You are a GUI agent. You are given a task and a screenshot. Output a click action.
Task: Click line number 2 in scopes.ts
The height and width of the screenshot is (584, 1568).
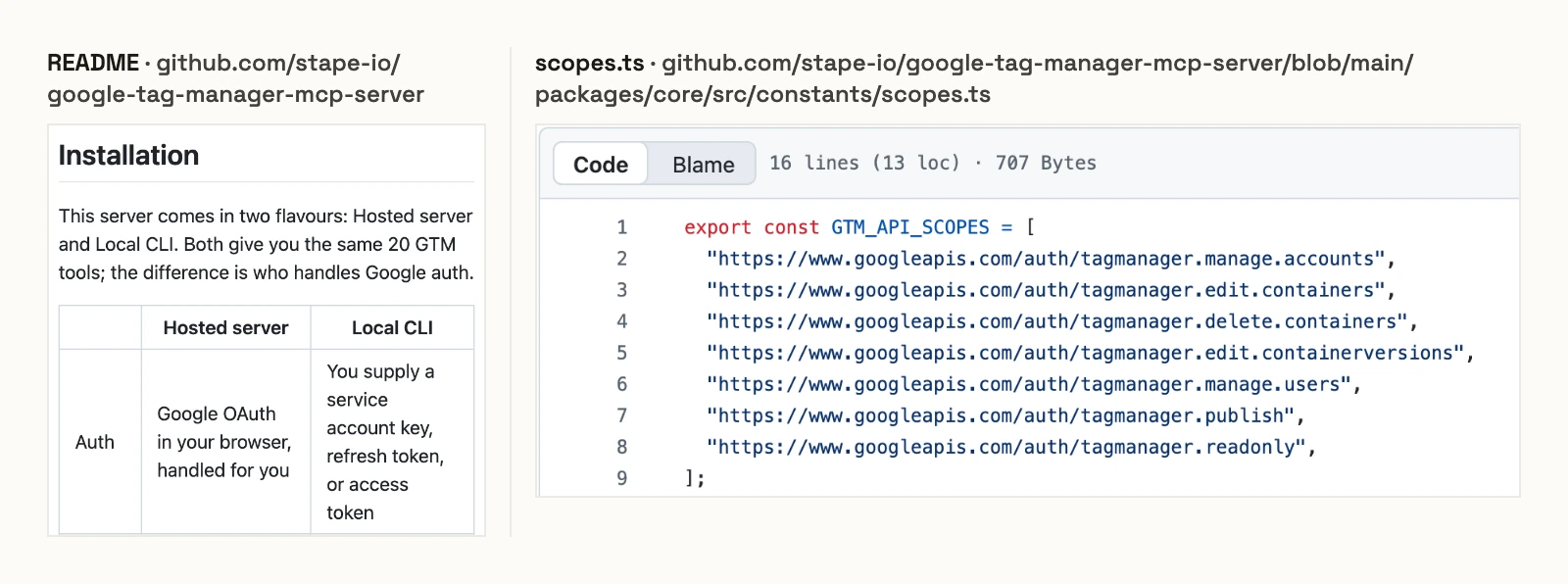pos(621,259)
